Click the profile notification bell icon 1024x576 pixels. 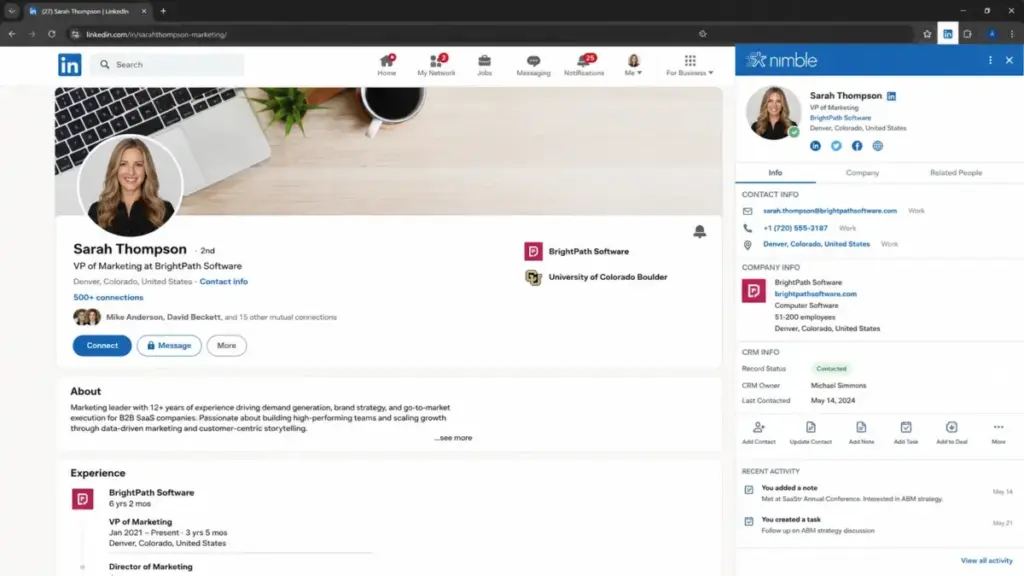[699, 231]
